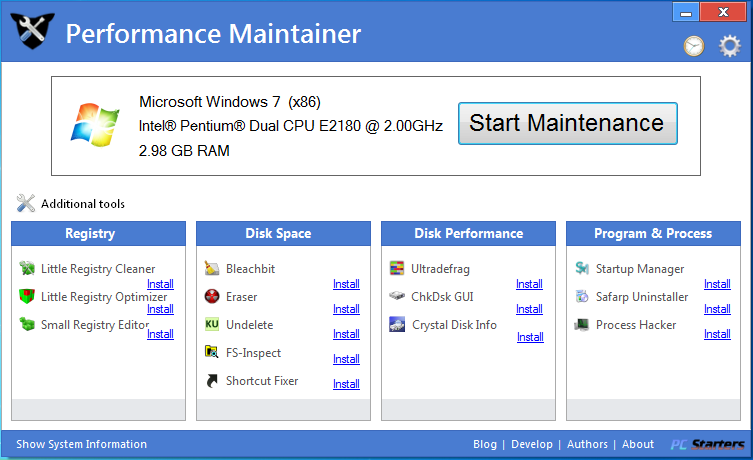Image resolution: width=753 pixels, height=460 pixels.
Task: Click the Shortcut Fixer arrow icon
Action: 212,380
